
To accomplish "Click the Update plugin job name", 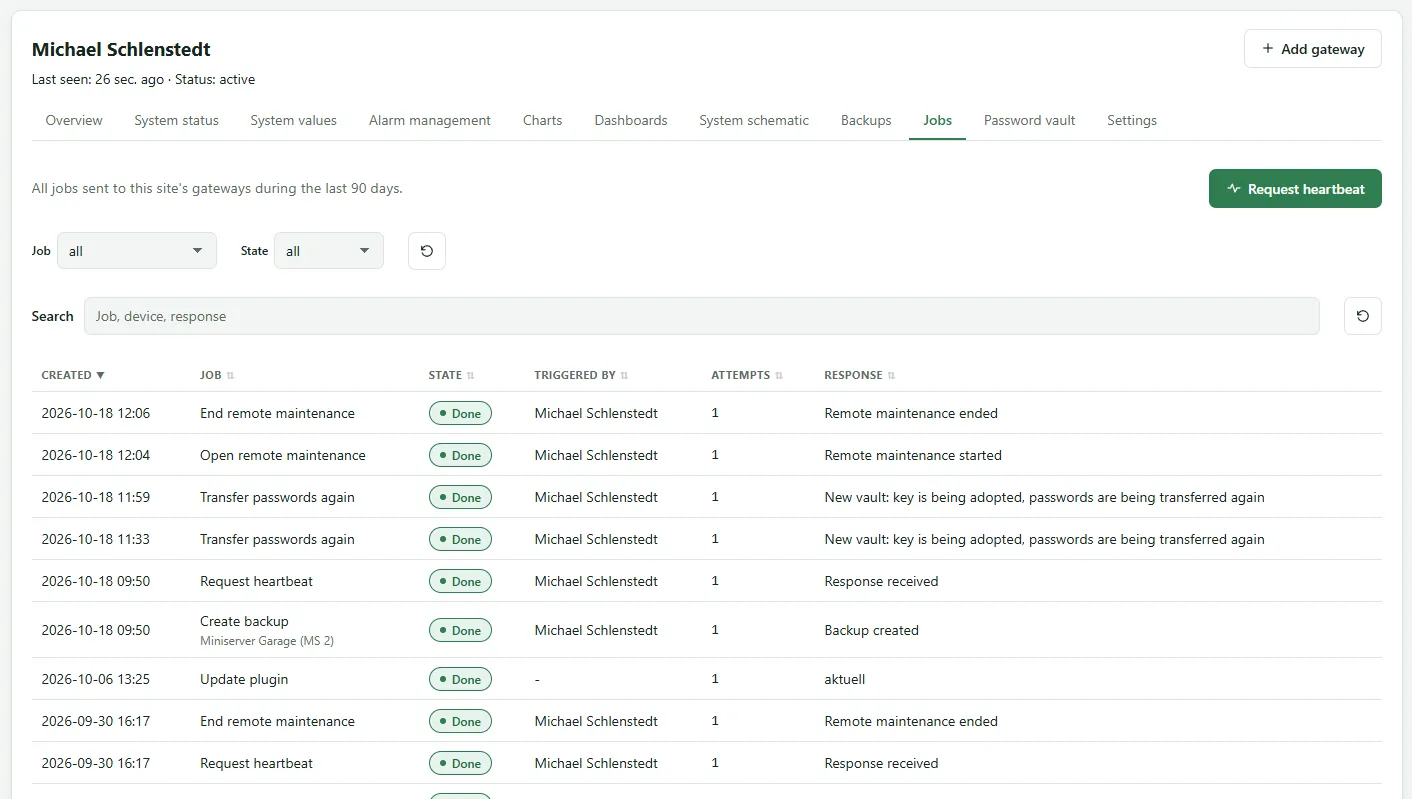I will click(x=244, y=679).
